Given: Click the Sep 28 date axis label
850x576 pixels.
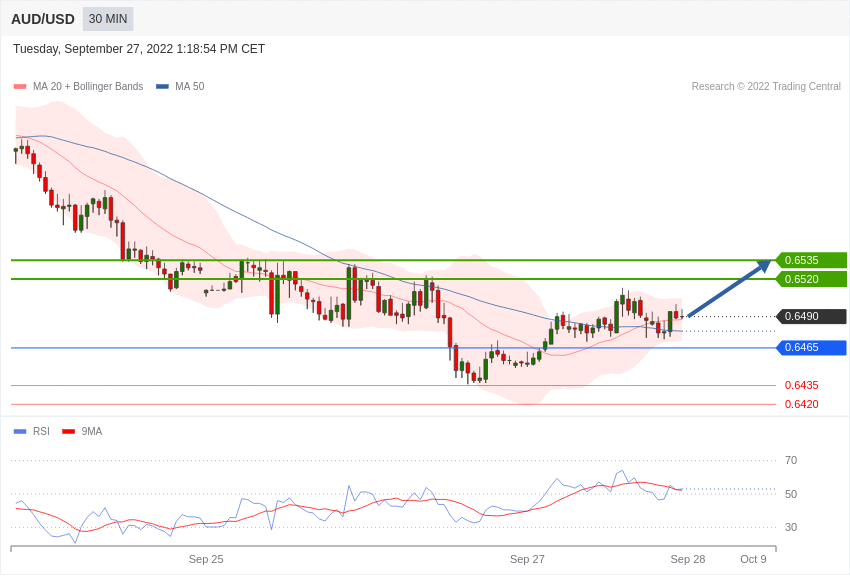Looking at the screenshot, I should (x=688, y=559).
